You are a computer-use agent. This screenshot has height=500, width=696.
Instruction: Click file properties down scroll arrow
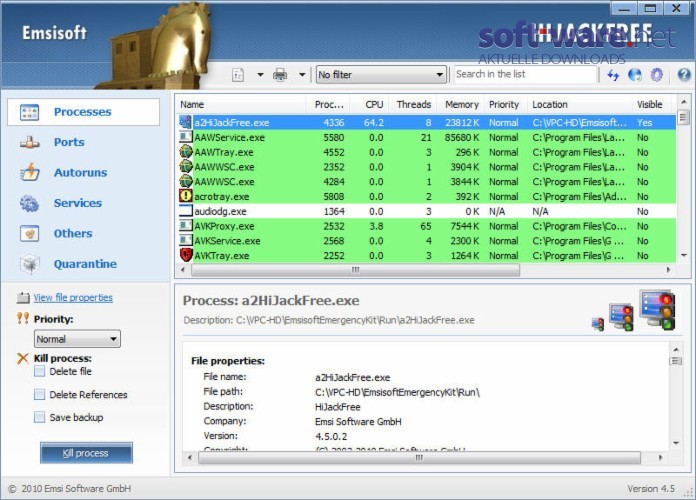(676, 443)
